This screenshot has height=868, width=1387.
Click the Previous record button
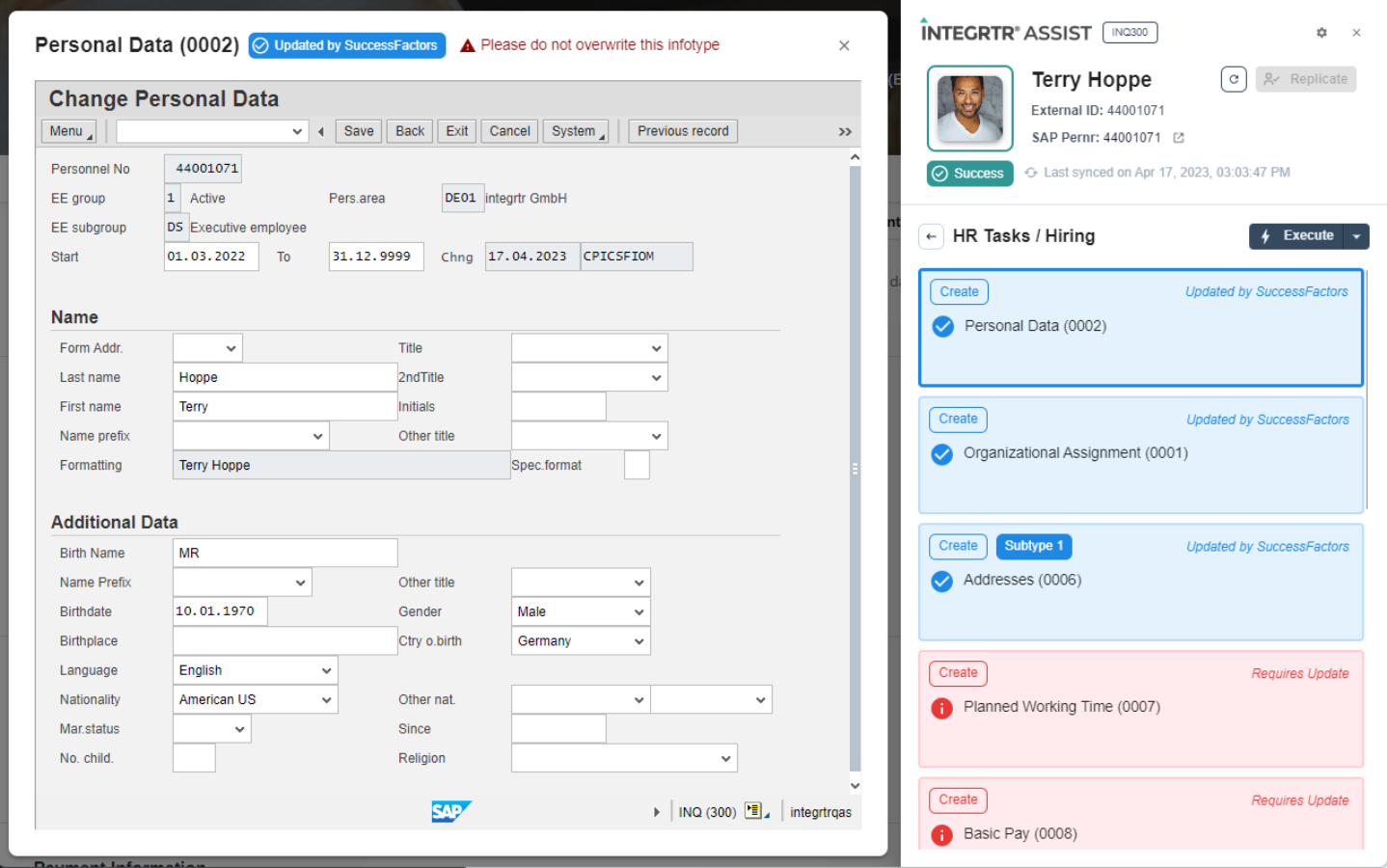point(683,131)
